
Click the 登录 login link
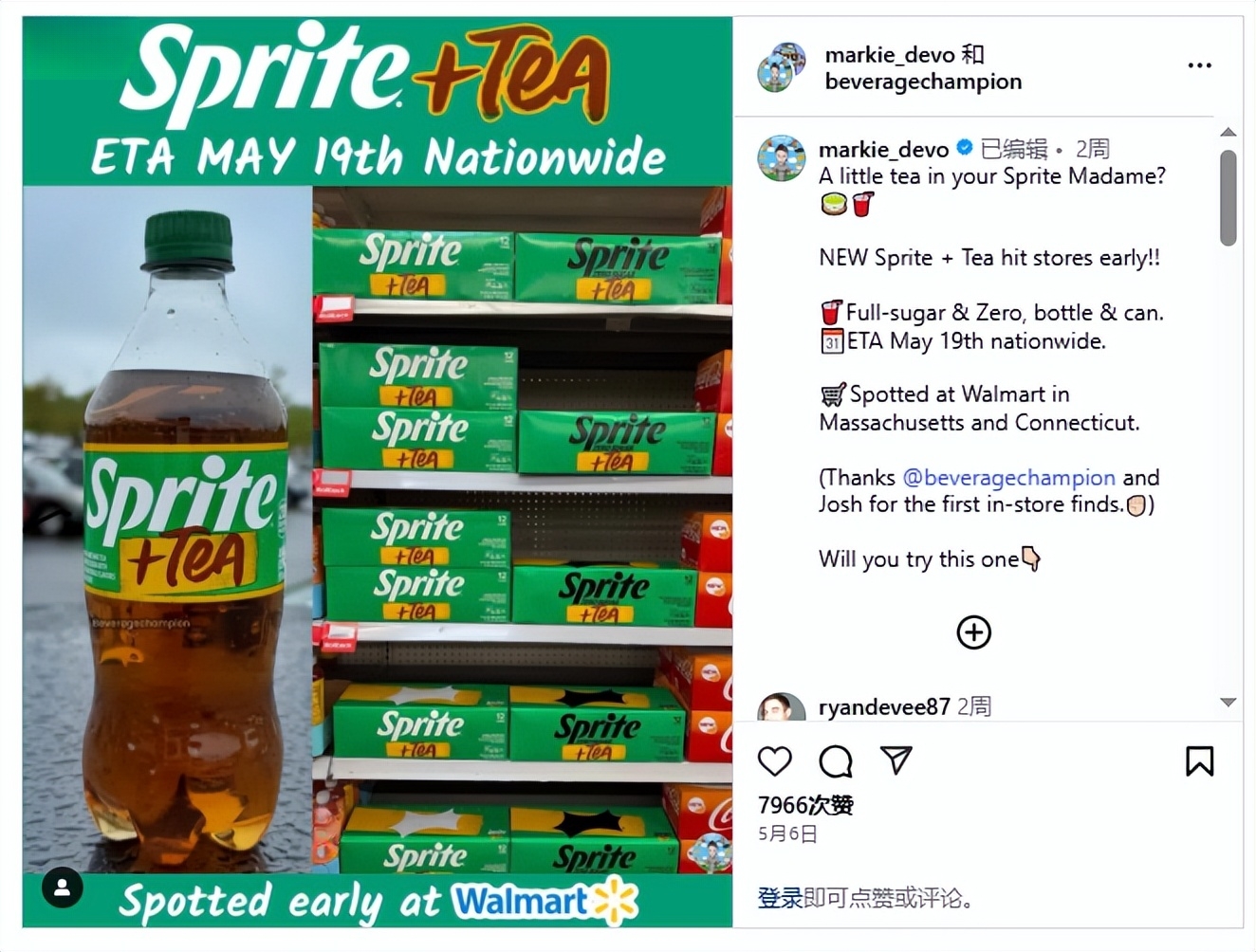[x=780, y=898]
